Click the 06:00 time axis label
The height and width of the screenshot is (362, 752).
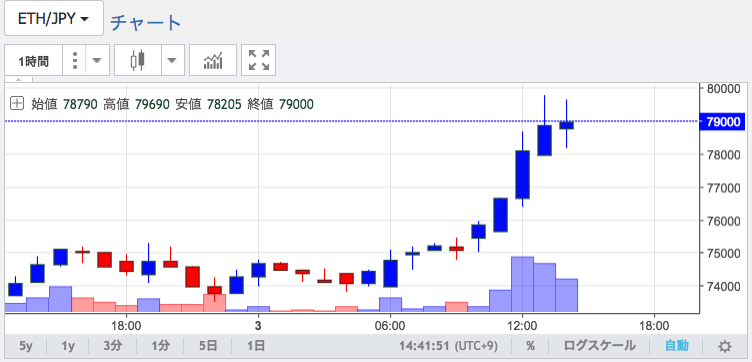[390, 325]
